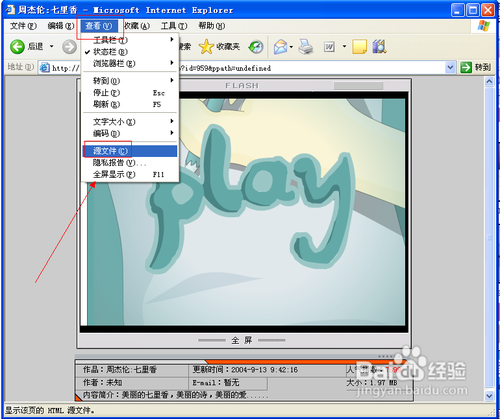The width and height of the screenshot is (500, 419).
Task: Click the 内容简介 description text
Action: pos(175,395)
